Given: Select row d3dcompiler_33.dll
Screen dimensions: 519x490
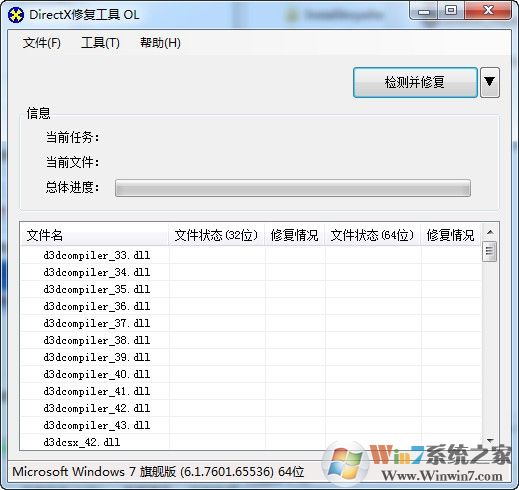Looking at the screenshot, I should [x=251, y=255].
